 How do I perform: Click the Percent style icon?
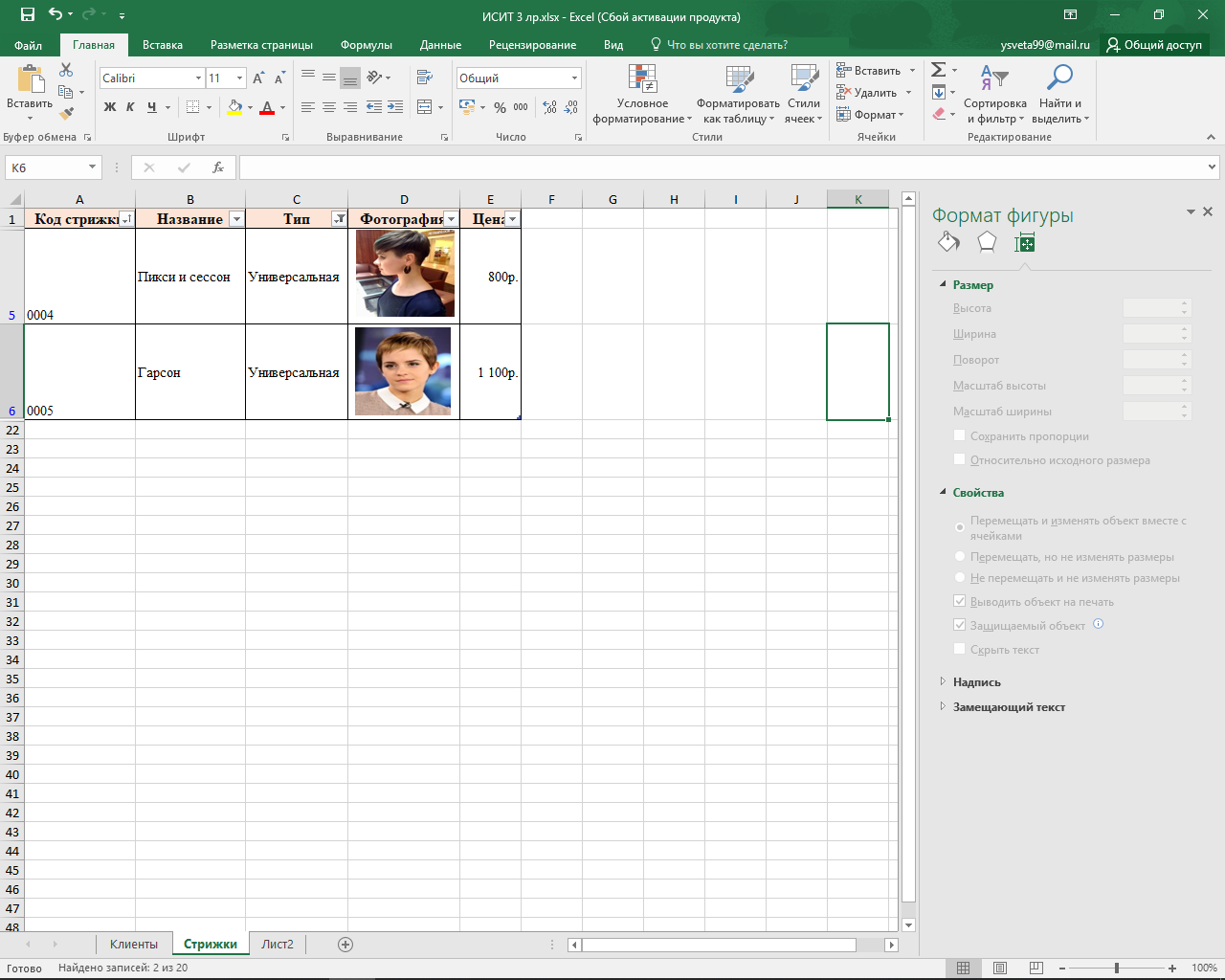tap(500, 107)
